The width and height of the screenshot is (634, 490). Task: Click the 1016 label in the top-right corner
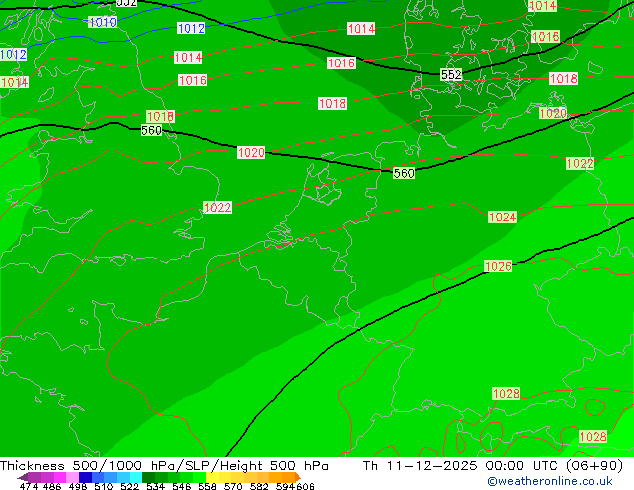(x=545, y=37)
